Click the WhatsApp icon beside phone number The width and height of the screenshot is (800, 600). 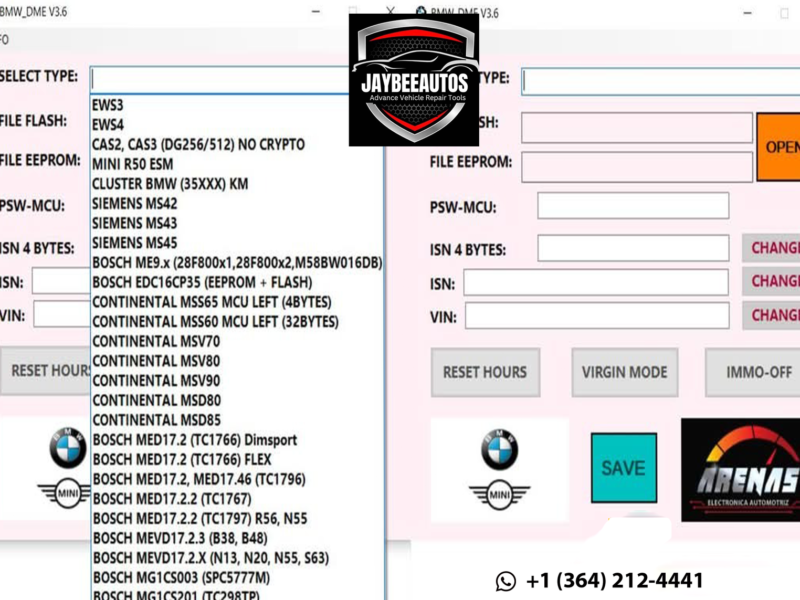click(506, 581)
